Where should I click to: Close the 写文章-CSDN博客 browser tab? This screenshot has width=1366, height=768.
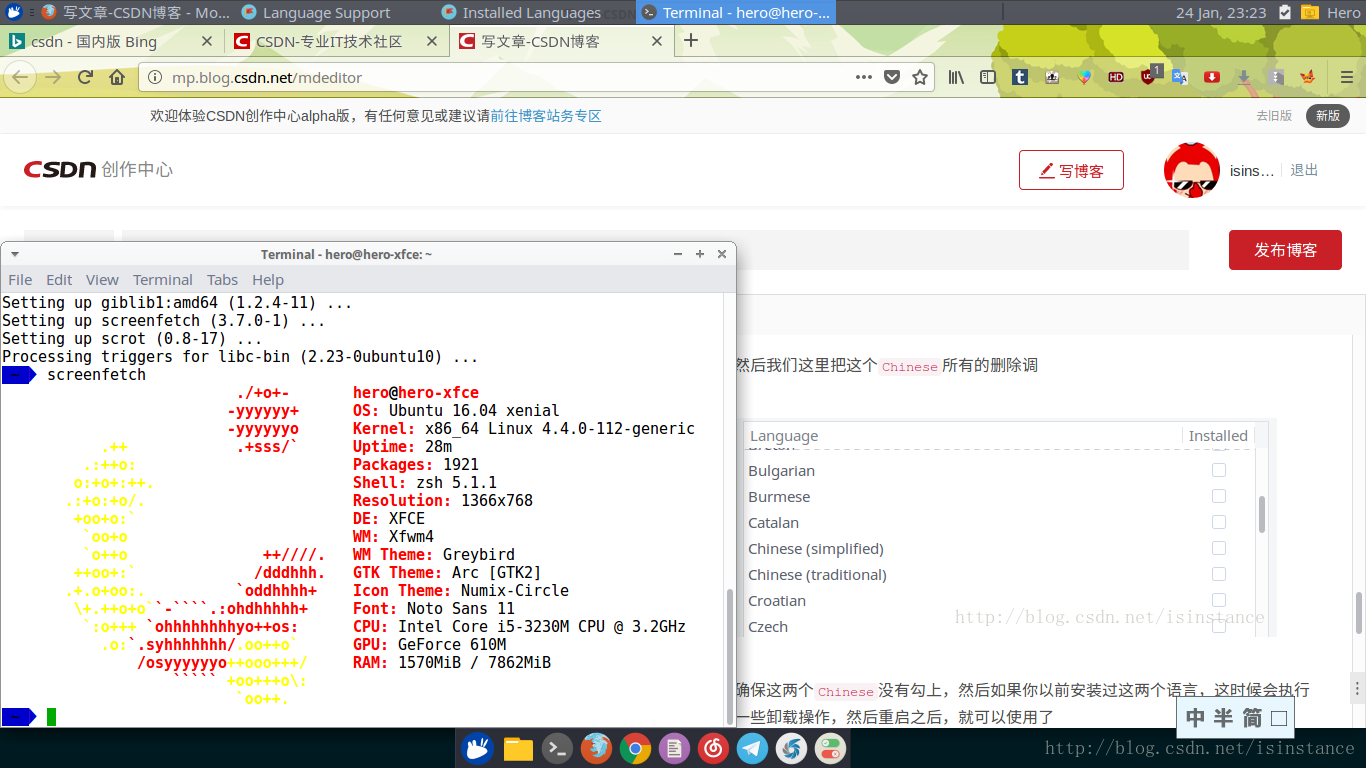coord(657,41)
